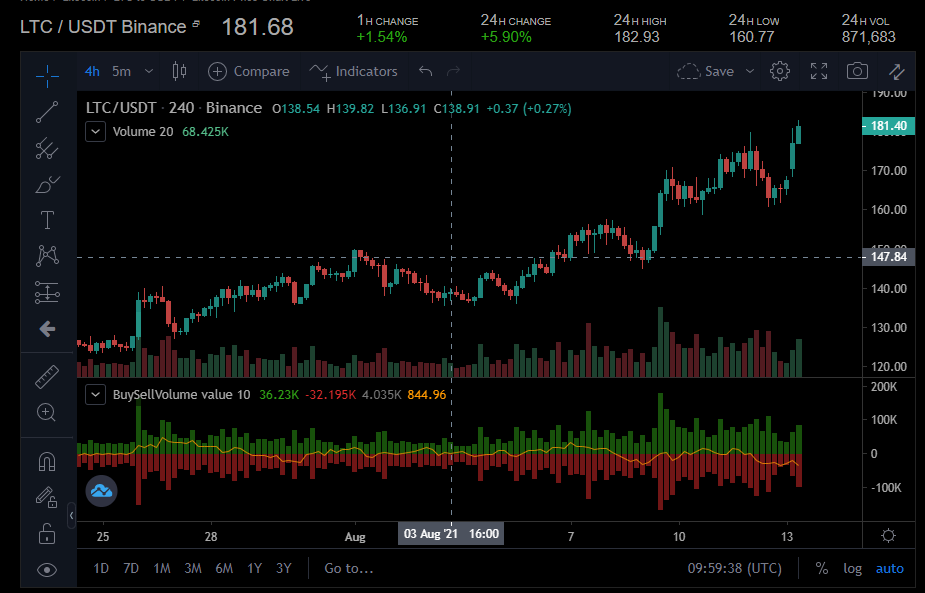Click the Save cloud button

pos(705,71)
